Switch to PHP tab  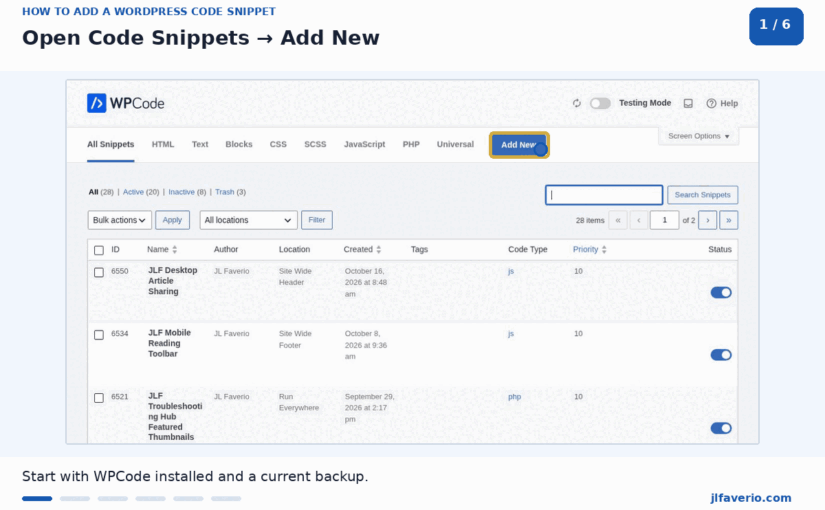coord(411,144)
